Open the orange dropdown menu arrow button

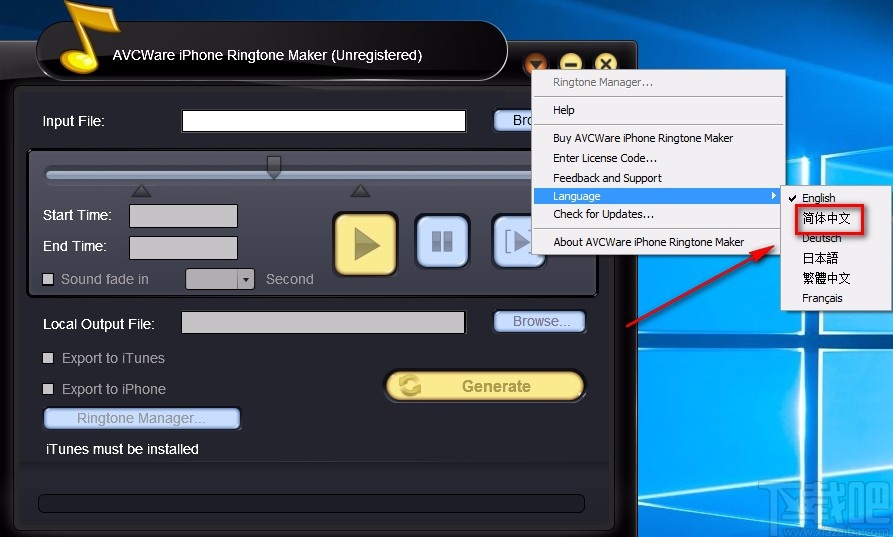point(536,62)
